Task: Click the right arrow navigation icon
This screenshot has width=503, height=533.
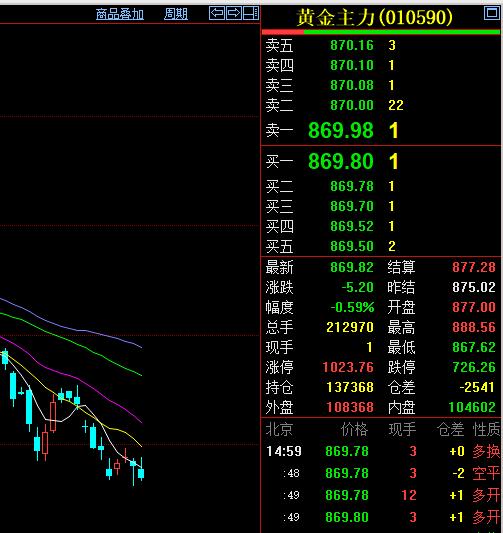Action: click(x=234, y=13)
